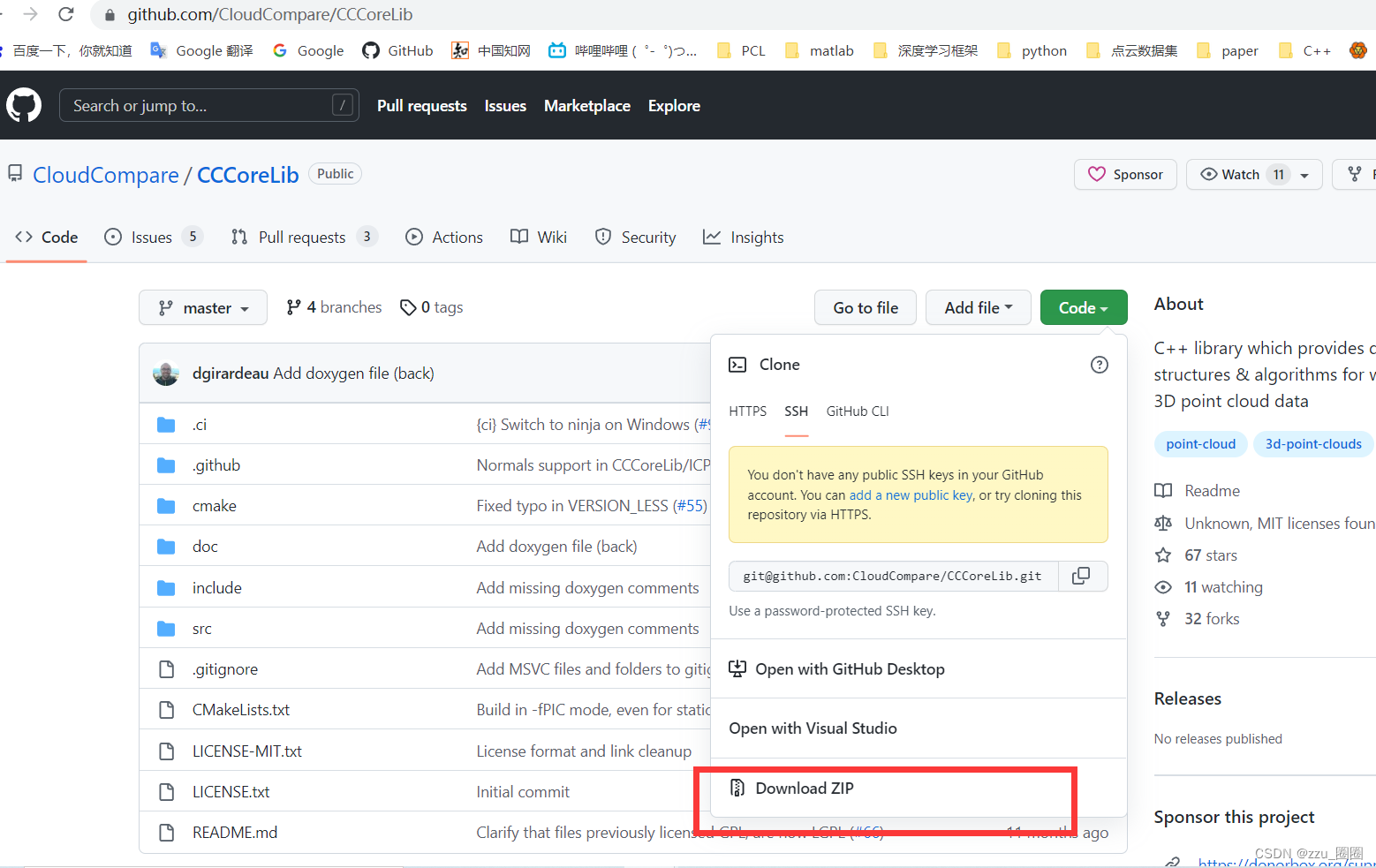The height and width of the screenshot is (868, 1376).
Task: Switch clone method to HTTPS
Action: click(747, 411)
